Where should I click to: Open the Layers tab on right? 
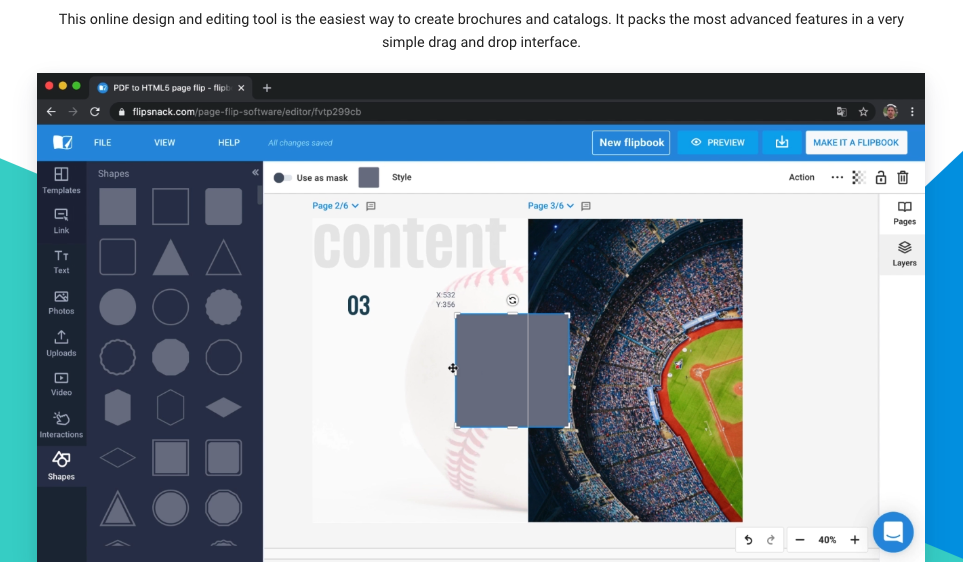pyautogui.click(x=904, y=253)
